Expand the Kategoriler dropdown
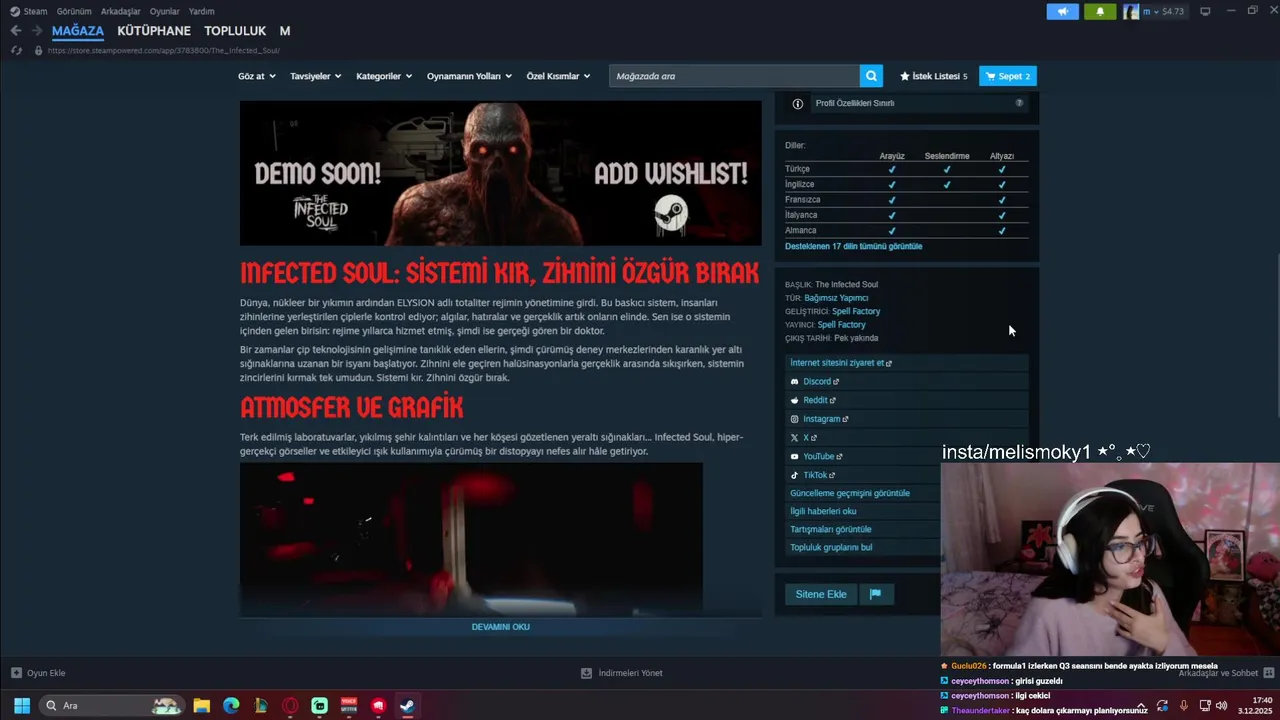The width and height of the screenshot is (1280, 720). tap(384, 76)
